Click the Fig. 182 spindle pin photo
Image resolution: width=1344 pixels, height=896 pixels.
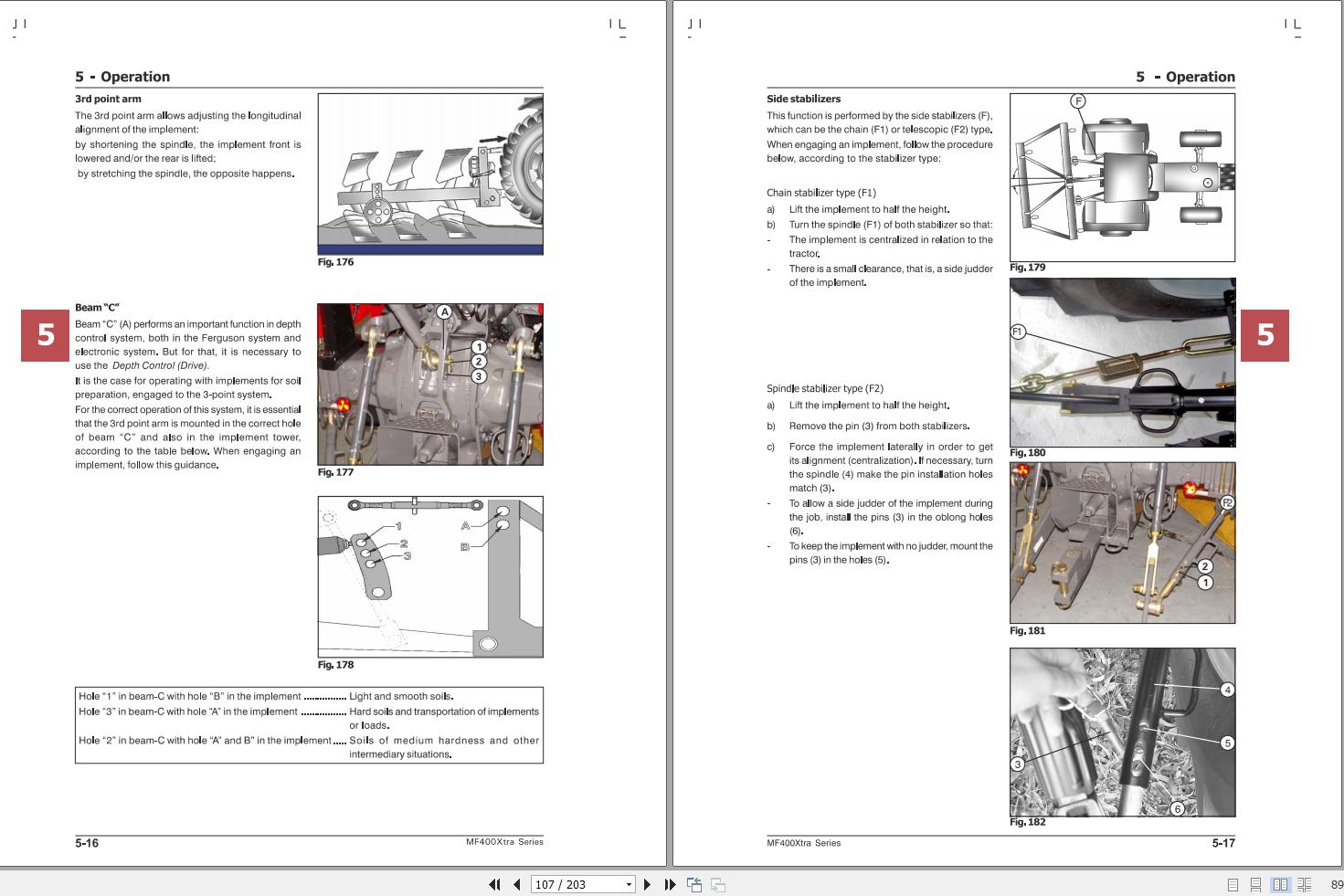pos(1122,732)
